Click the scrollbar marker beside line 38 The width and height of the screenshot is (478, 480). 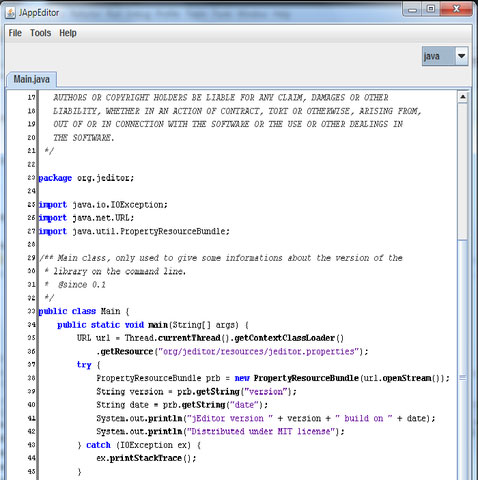point(462,378)
